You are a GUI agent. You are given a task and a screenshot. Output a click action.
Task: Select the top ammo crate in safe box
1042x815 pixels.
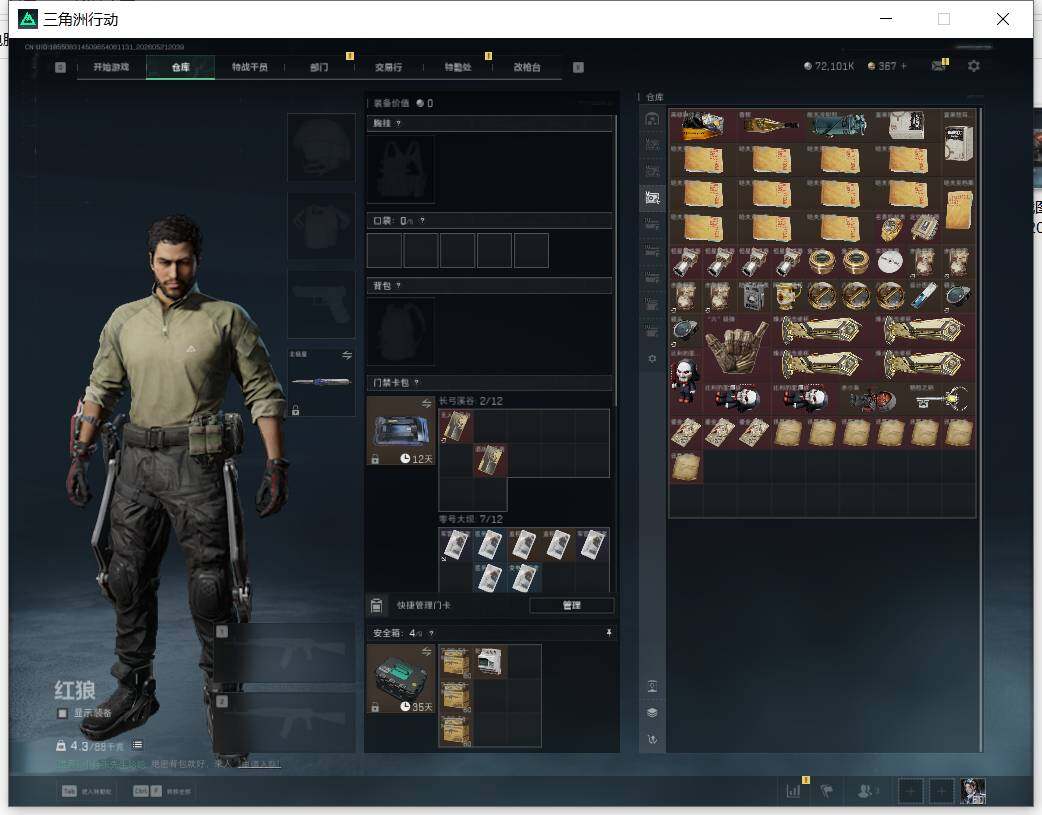coord(456,661)
